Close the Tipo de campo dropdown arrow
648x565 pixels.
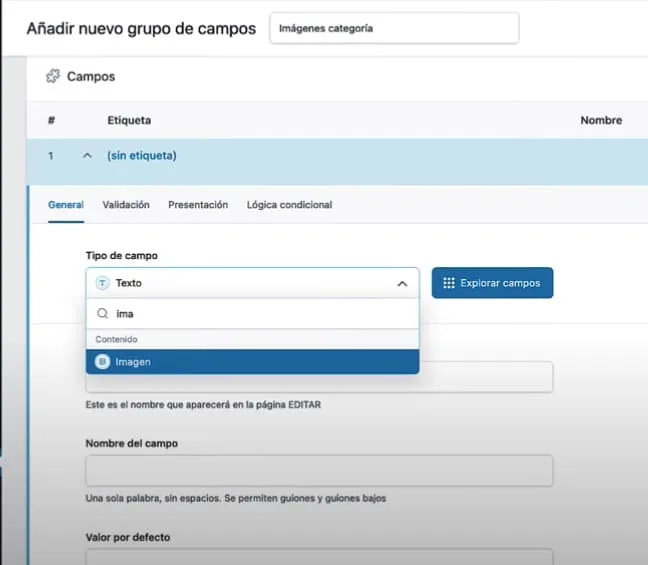coord(402,284)
